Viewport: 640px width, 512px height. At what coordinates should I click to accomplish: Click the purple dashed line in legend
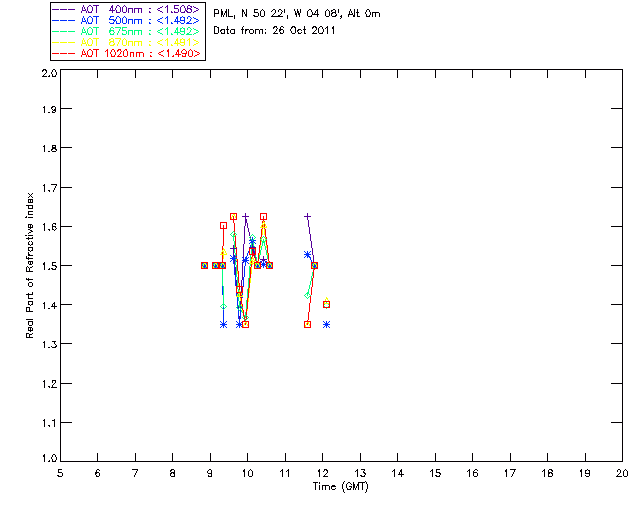click(x=64, y=9)
